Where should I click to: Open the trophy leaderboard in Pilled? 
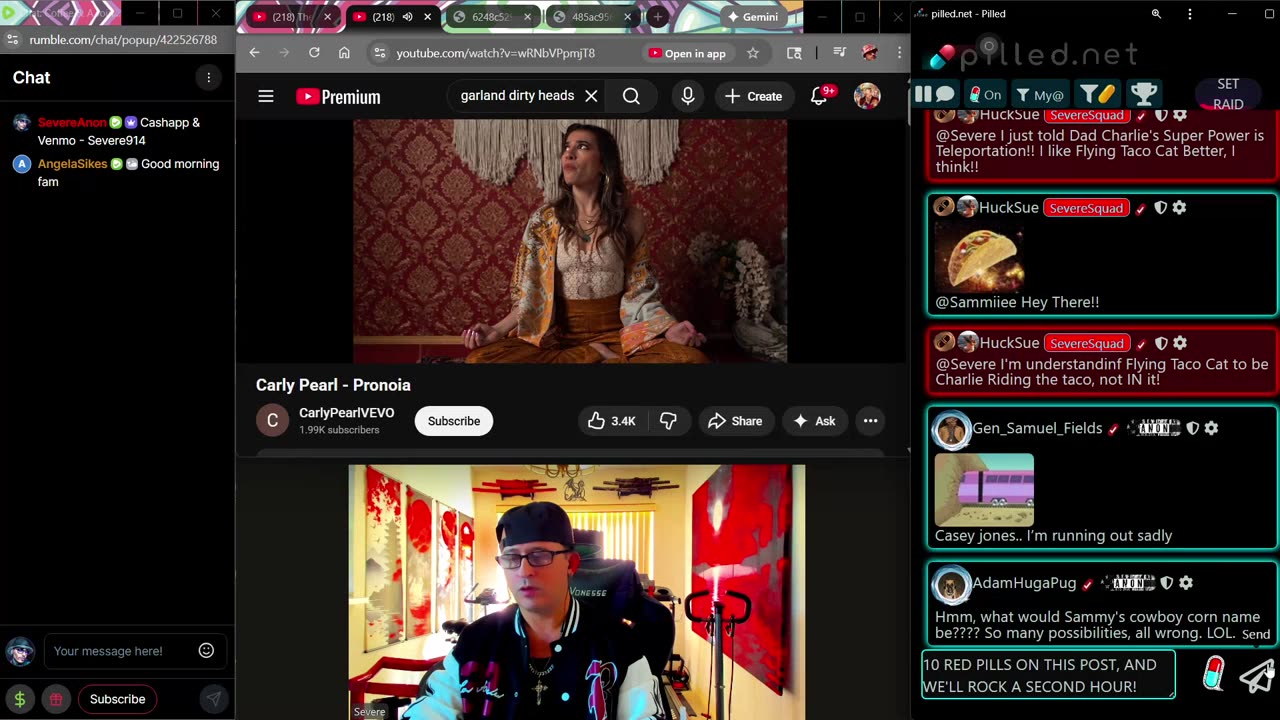pos(1144,95)
